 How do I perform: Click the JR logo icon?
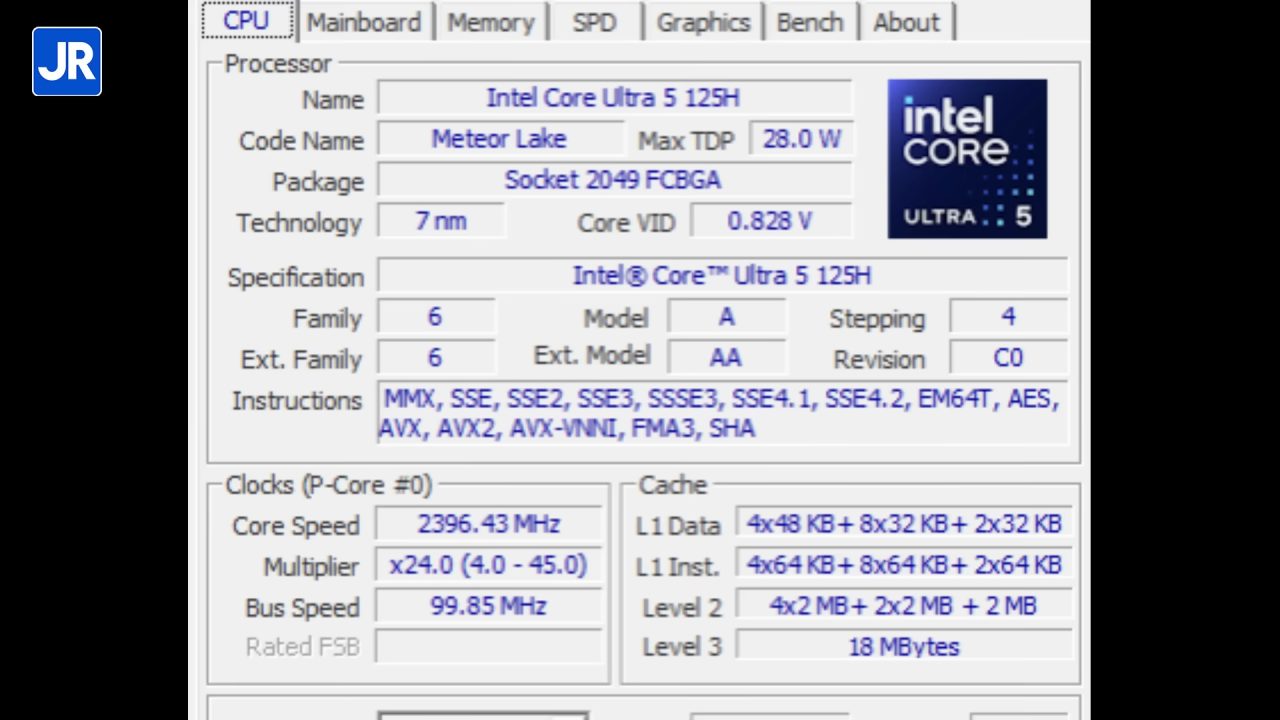(x=67, y=61)
